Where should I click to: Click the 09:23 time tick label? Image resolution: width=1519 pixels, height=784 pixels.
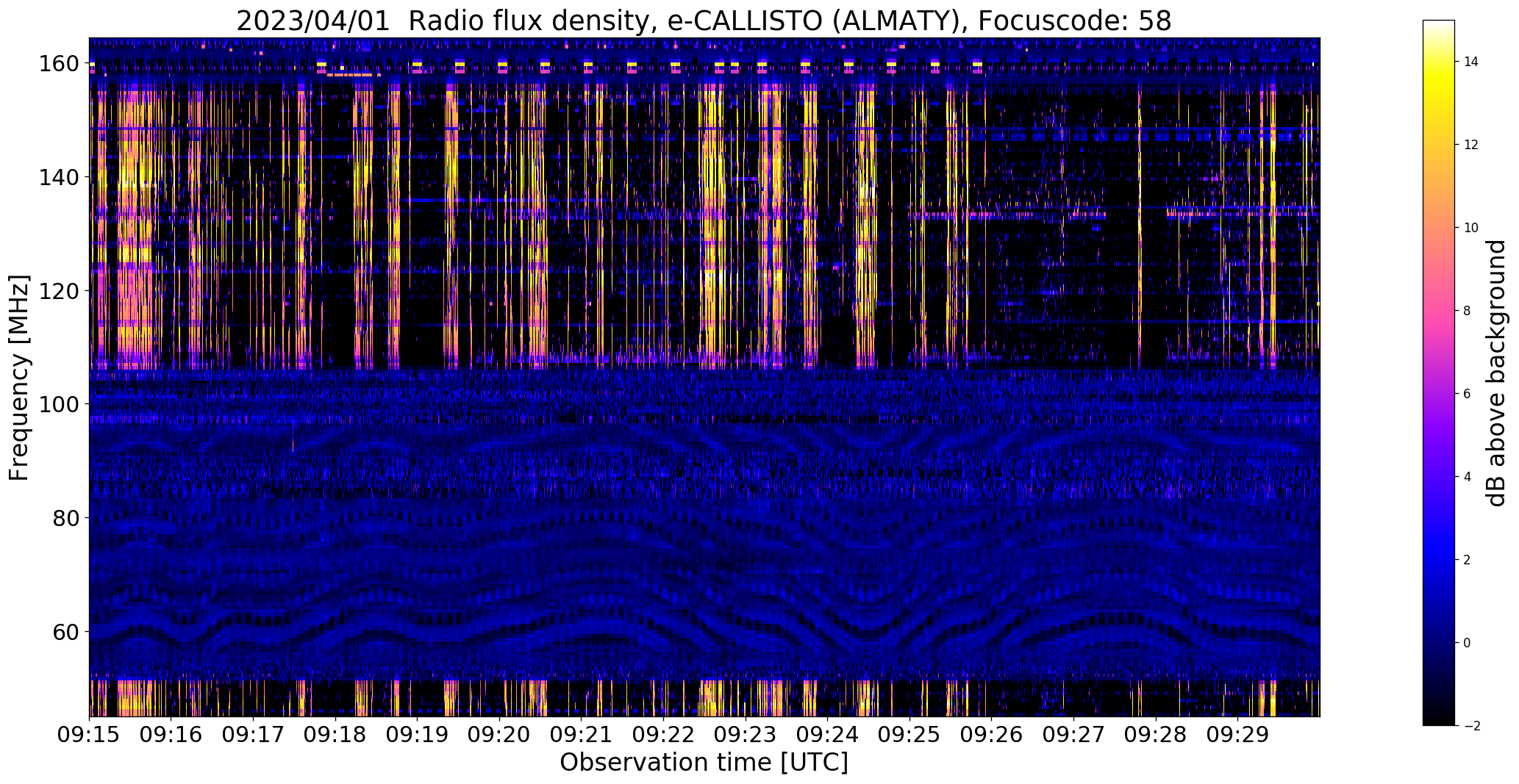point(746,736)
